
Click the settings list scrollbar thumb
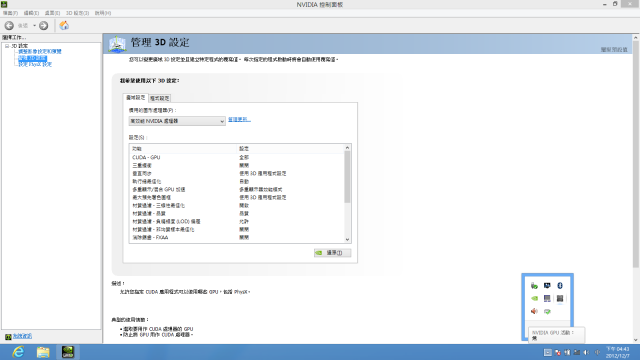(347, 177)
